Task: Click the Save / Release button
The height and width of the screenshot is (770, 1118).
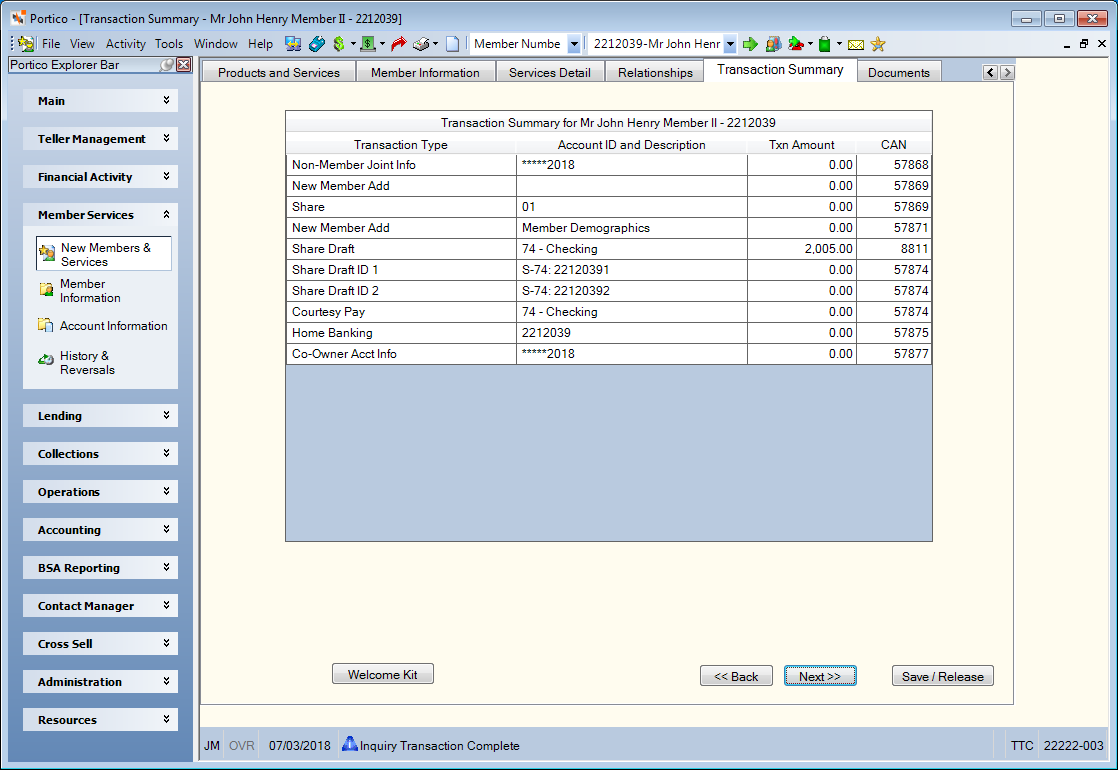Action: point(943,677)
